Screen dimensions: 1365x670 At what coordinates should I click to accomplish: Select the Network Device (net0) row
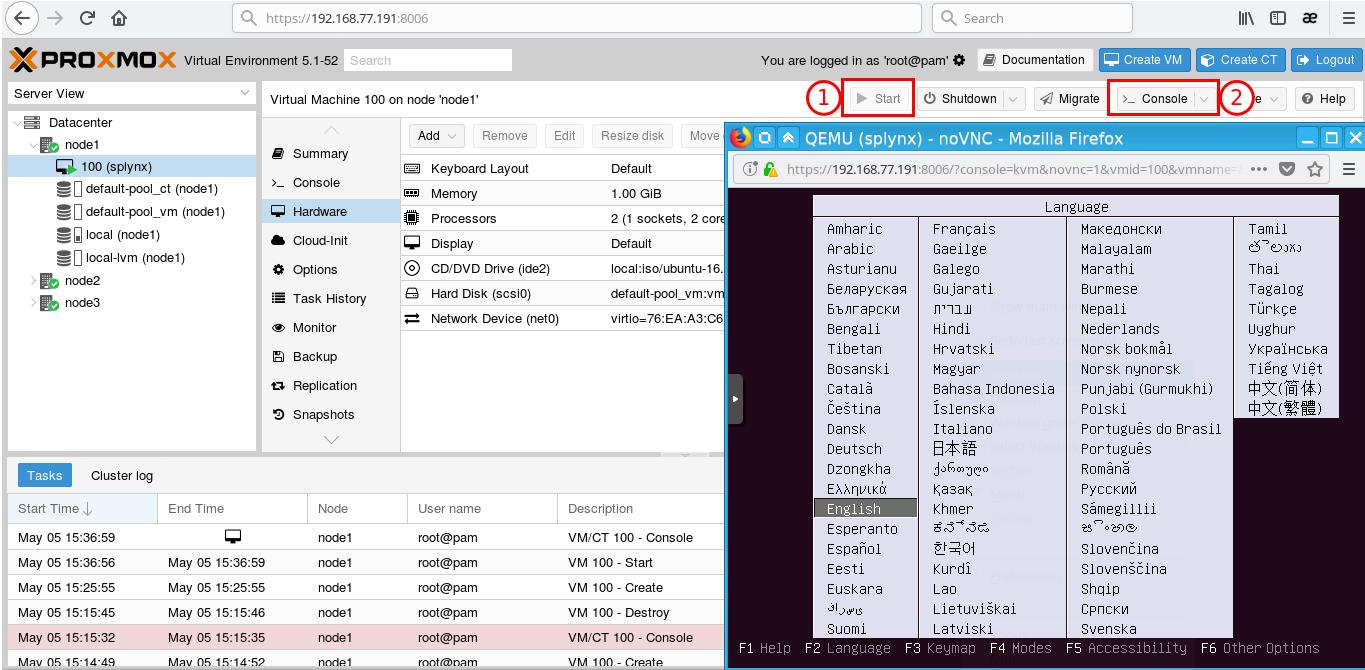point(562,319)
